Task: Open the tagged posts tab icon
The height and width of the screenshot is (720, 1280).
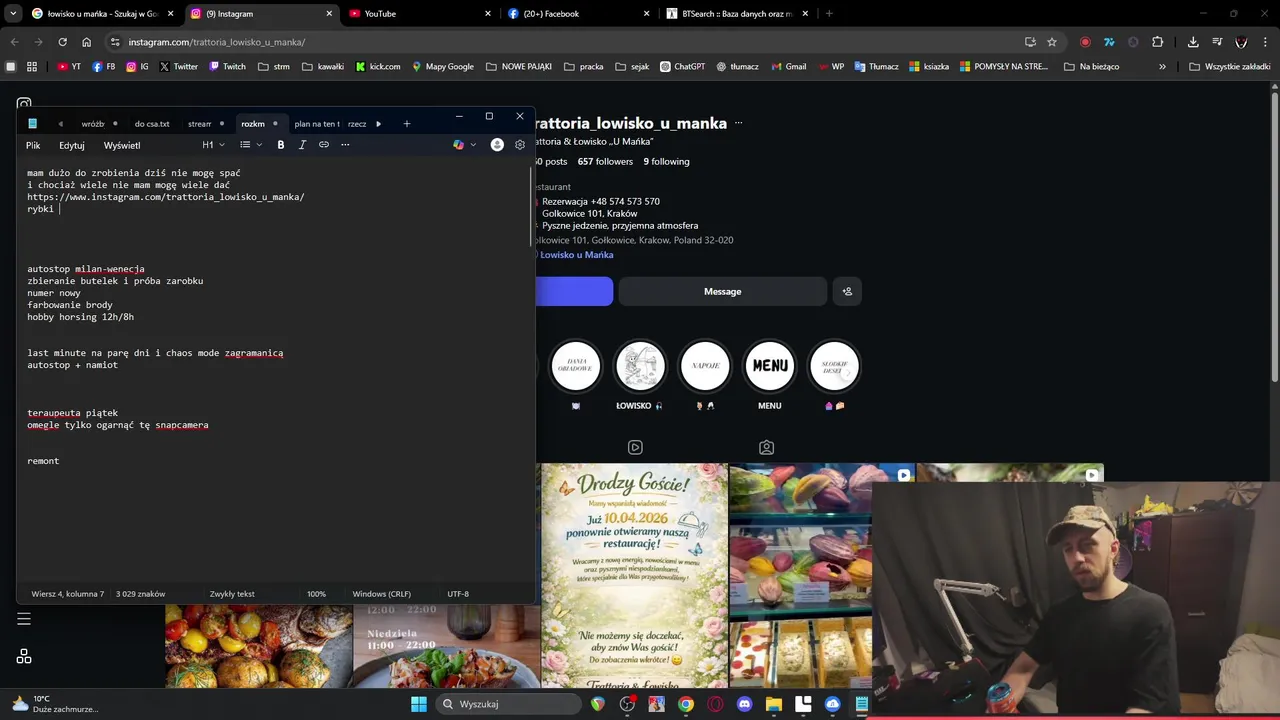Action: point(766,447)
